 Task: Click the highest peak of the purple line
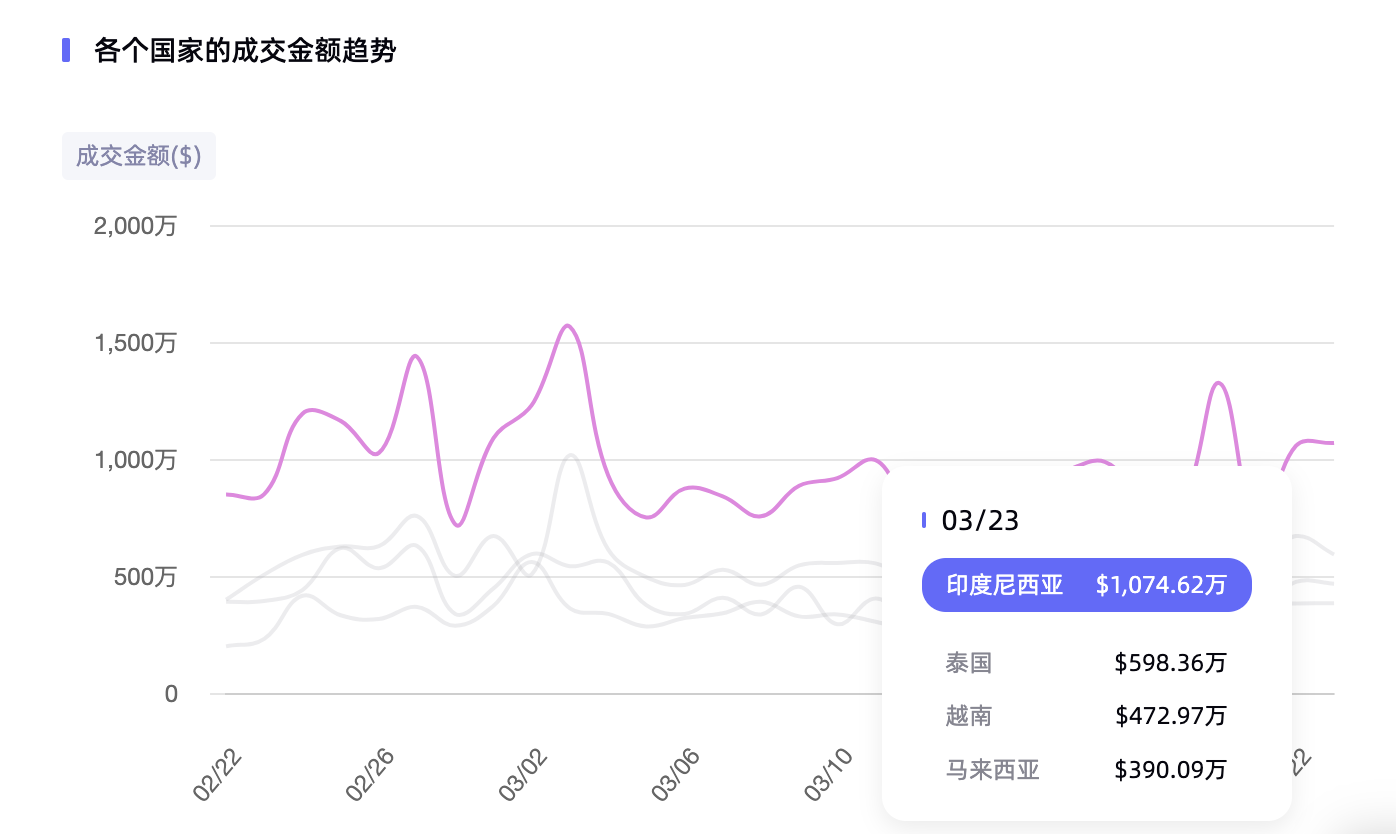568,325
